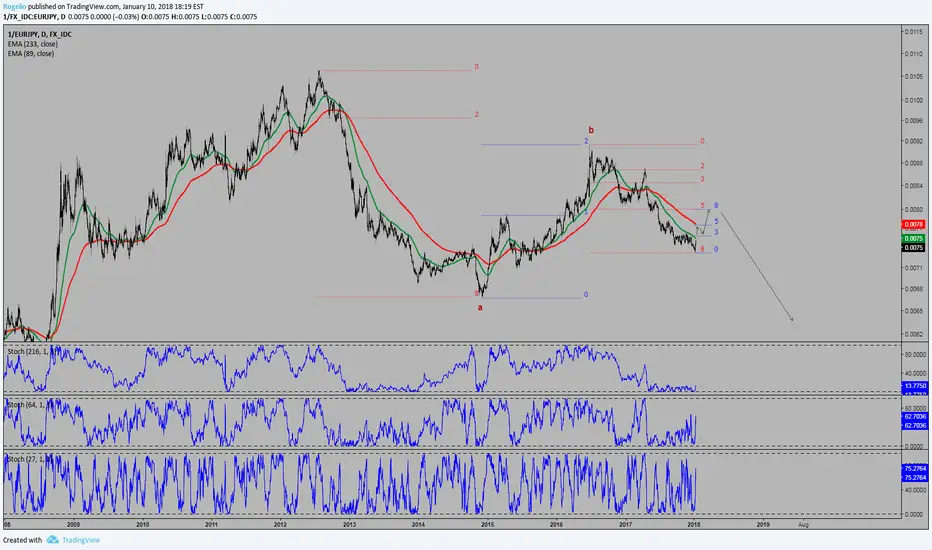Click the 2009 year label on time axis
Image resolution: width=932 pixels, height=550 pixels.
pos(73,524)
